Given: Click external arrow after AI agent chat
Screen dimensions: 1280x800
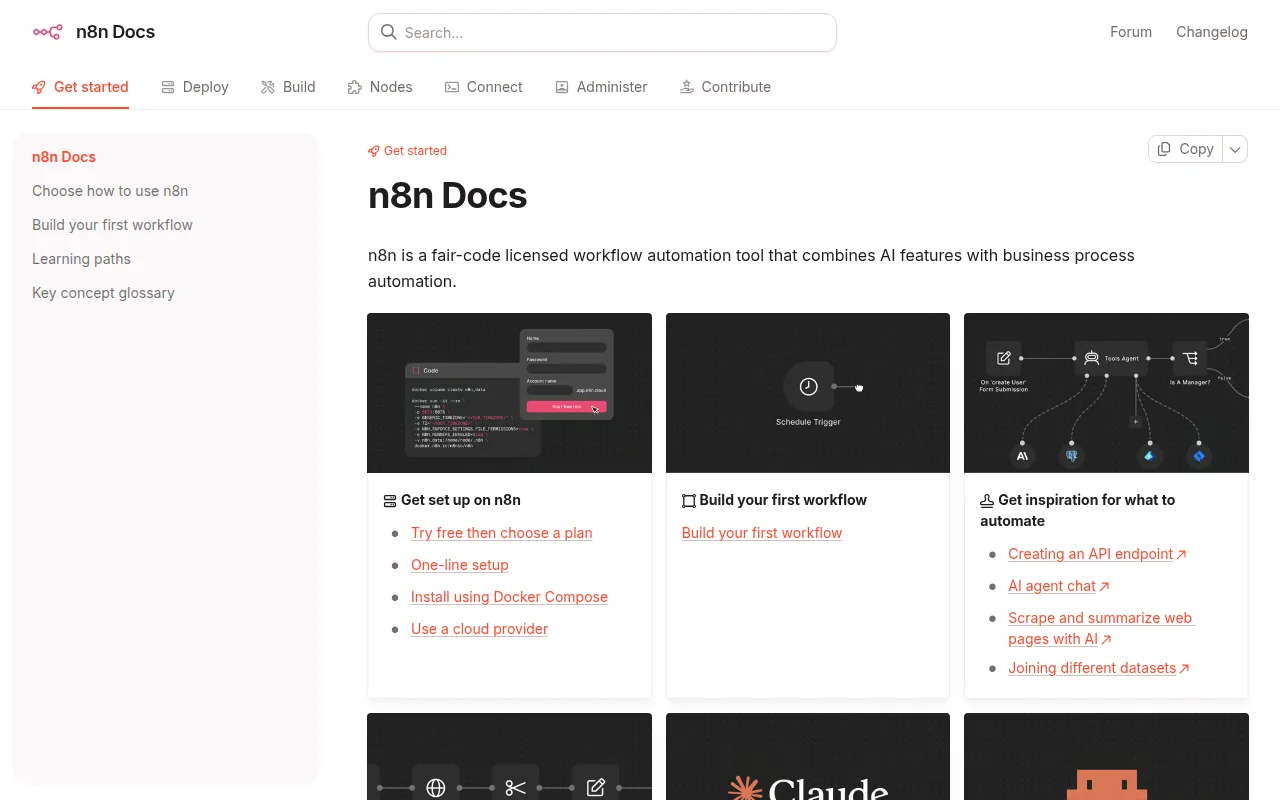Looking at the screenshot, I should pos(1104,586).
